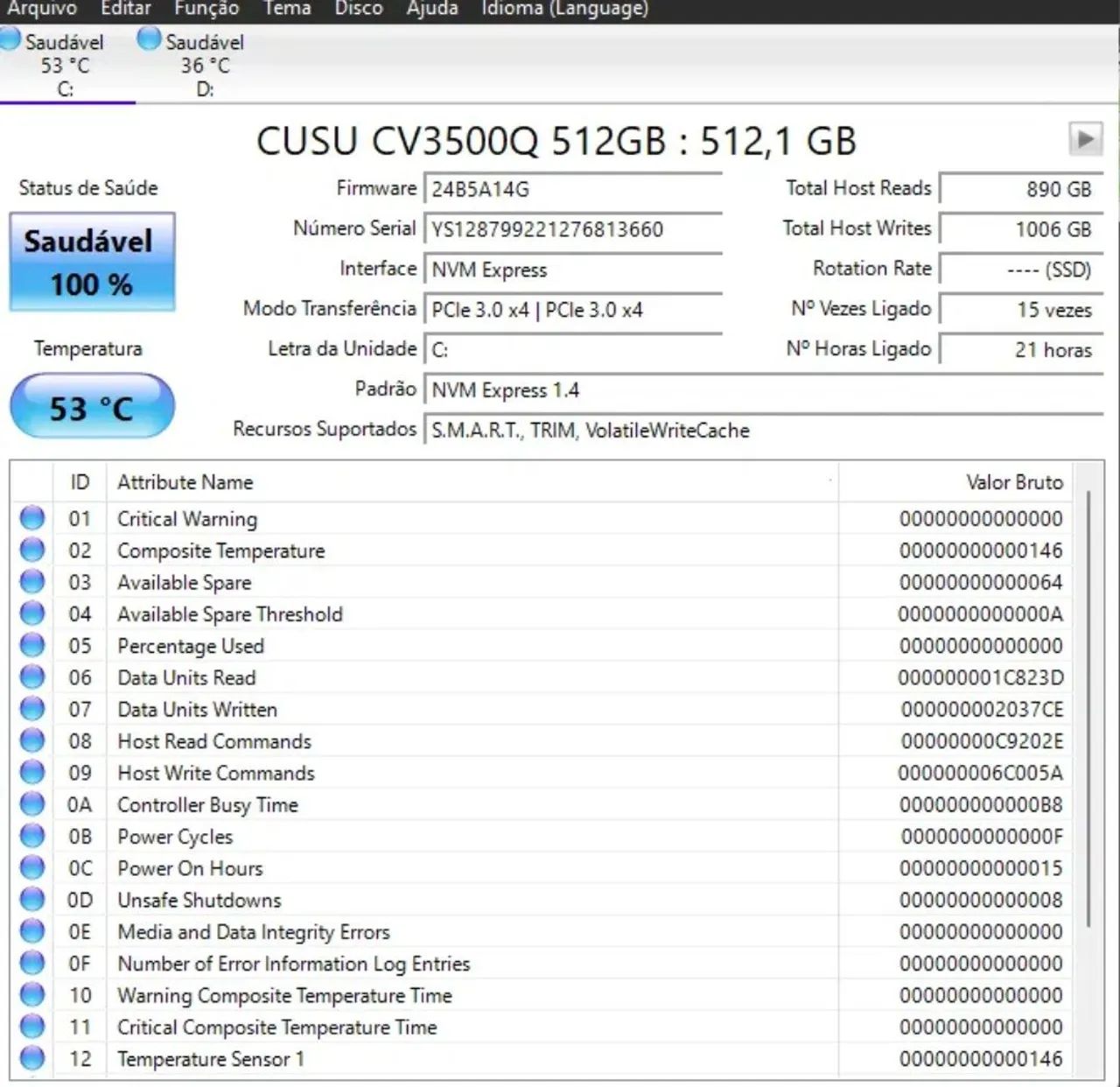This screenshot has height=1087, width=1120.
Task: Click the status dot for Available Spare row 03
Action: 32,582
